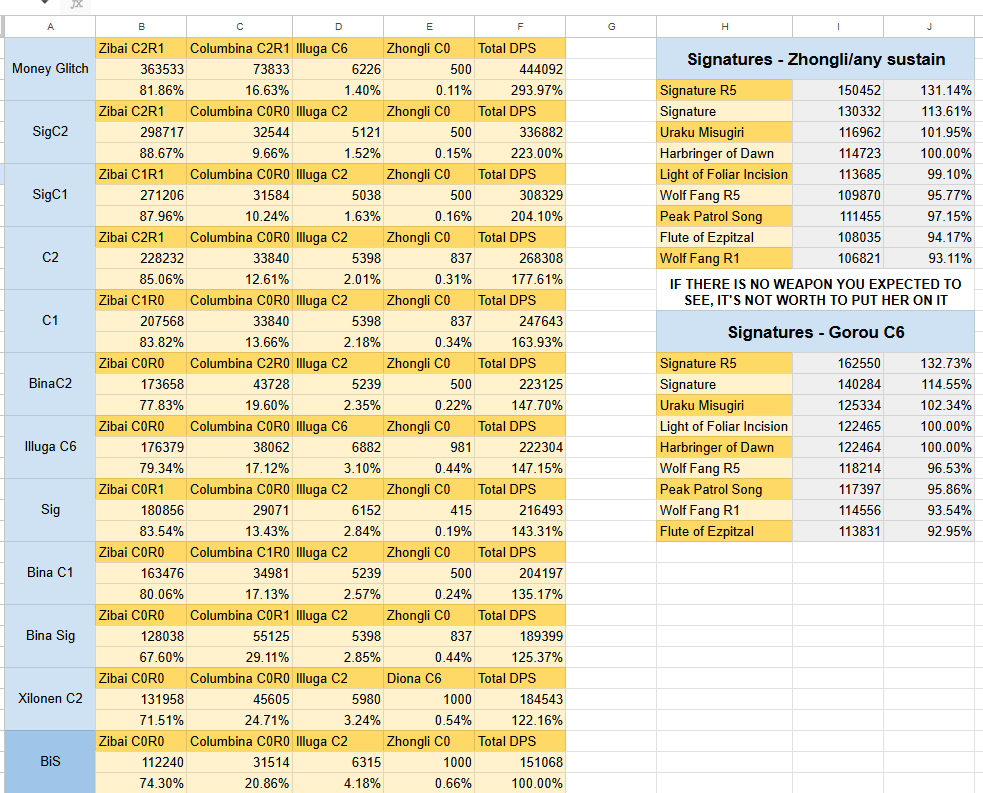Viewport: 983px width, 793px height.
Task: Click the Total DPS value 204197
Action: tap(520, 574)
